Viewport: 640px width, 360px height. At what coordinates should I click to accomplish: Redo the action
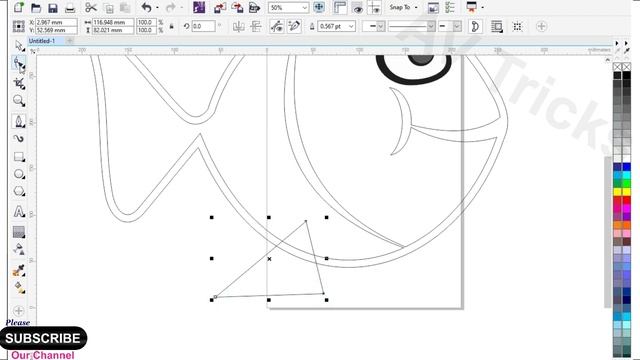tap(170, 7)
